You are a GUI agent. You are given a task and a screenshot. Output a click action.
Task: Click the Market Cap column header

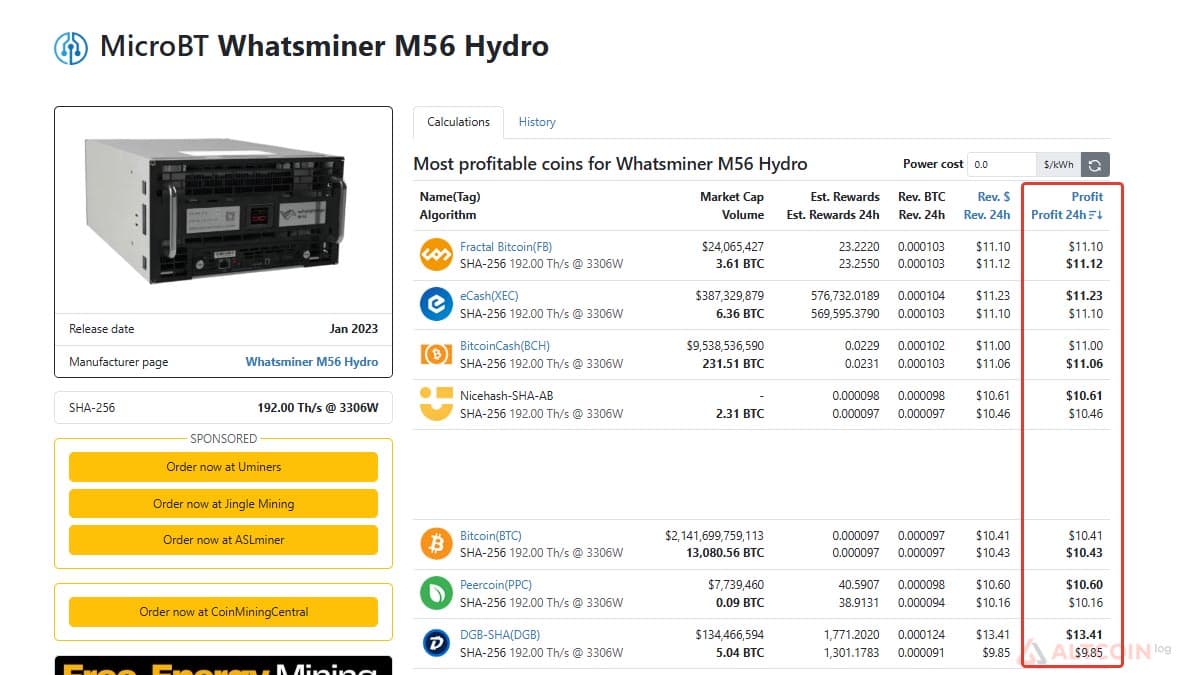pos(731,197)
